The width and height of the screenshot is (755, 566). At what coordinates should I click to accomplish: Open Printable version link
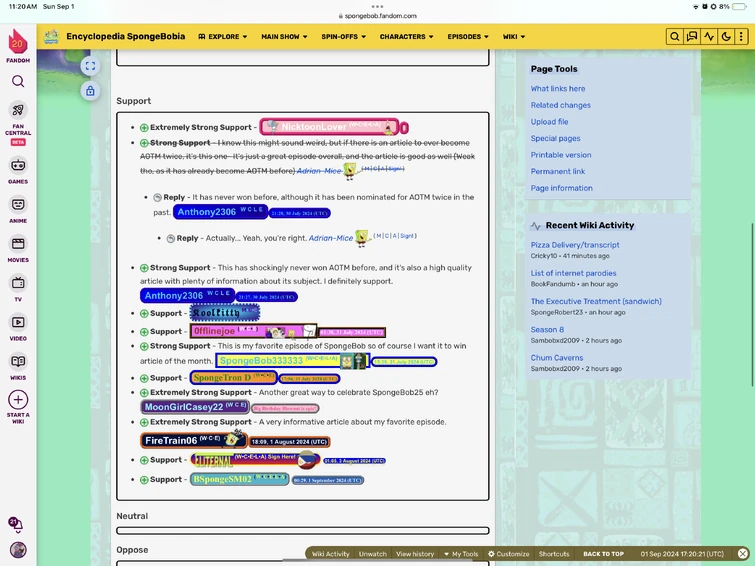561,155
